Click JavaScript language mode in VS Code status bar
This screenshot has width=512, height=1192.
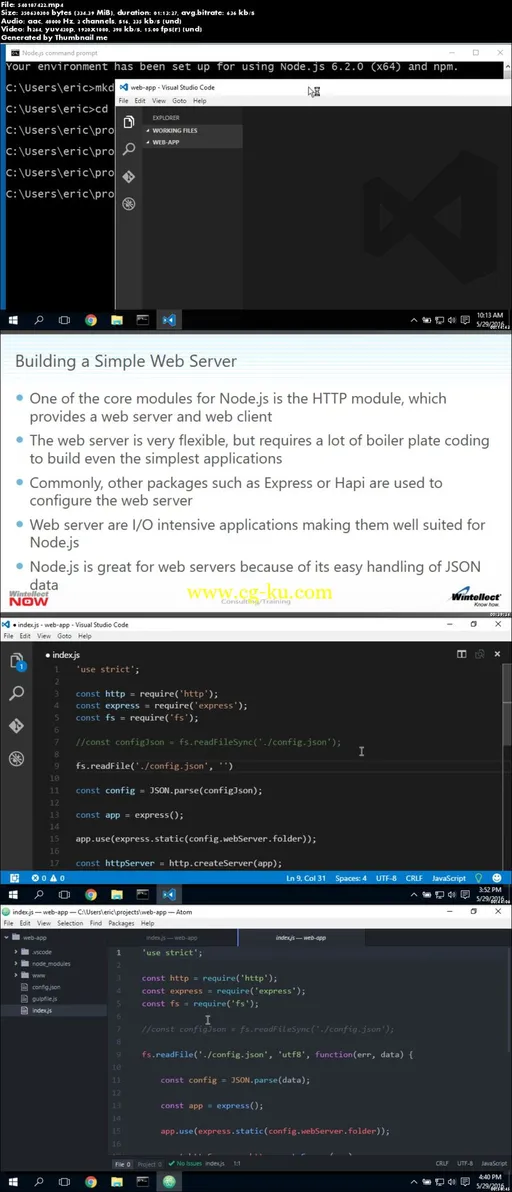coord(449,878)
